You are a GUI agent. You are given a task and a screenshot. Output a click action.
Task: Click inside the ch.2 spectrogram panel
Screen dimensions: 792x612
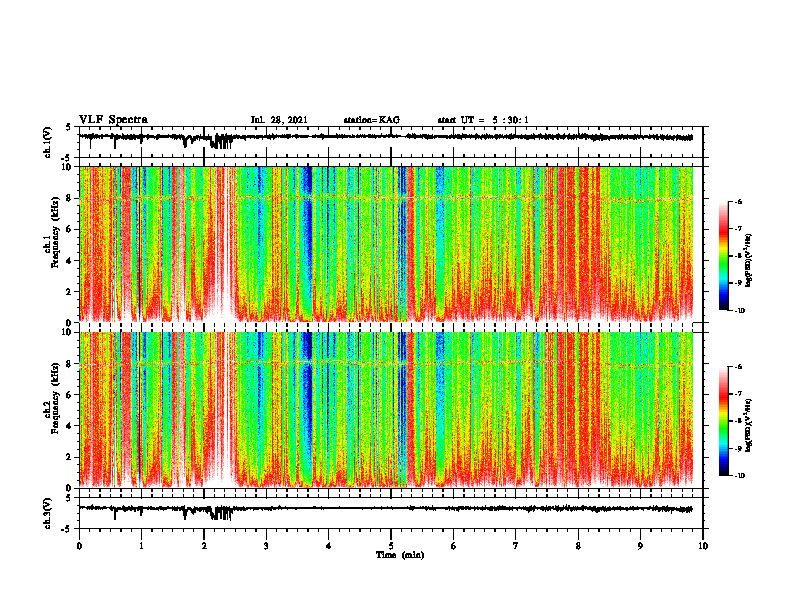coord(391,410)
